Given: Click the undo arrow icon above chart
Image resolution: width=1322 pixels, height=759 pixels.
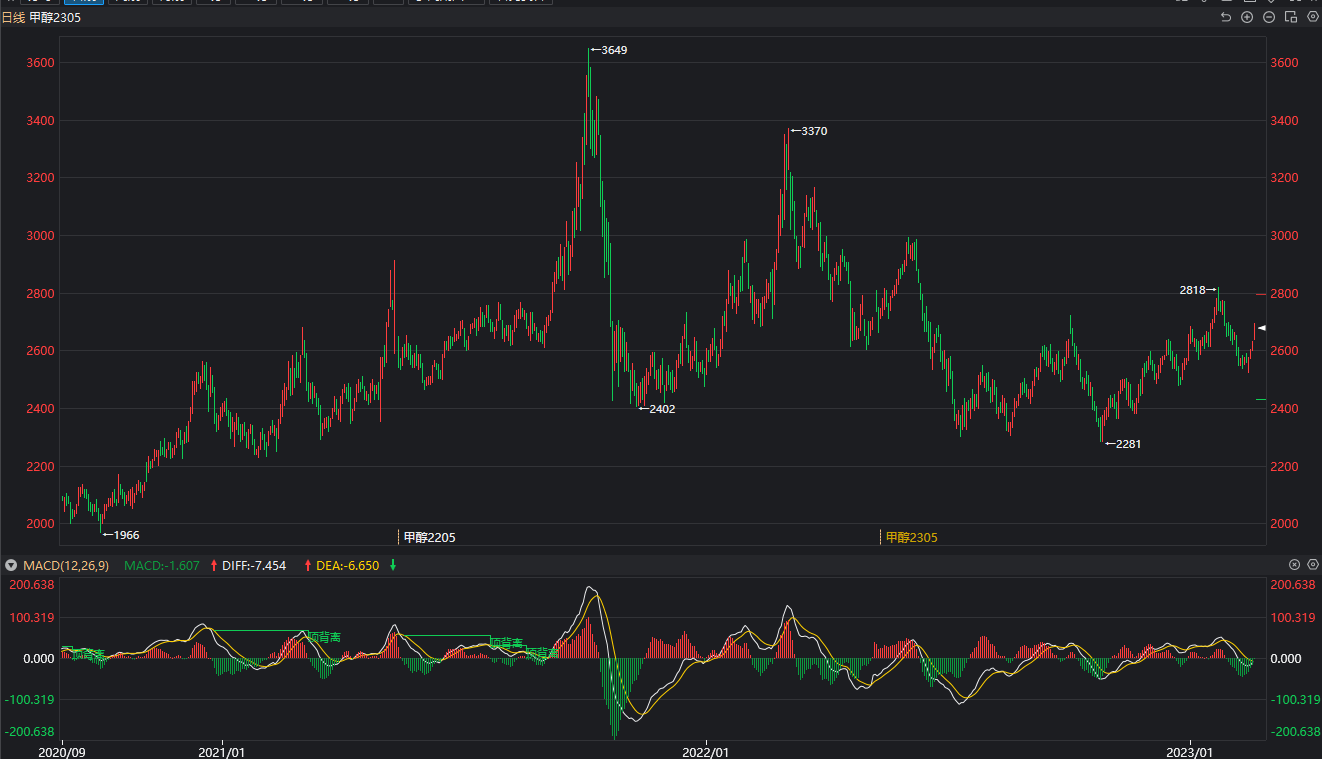Looking at the screenshot, I should tap(1226, 17).
